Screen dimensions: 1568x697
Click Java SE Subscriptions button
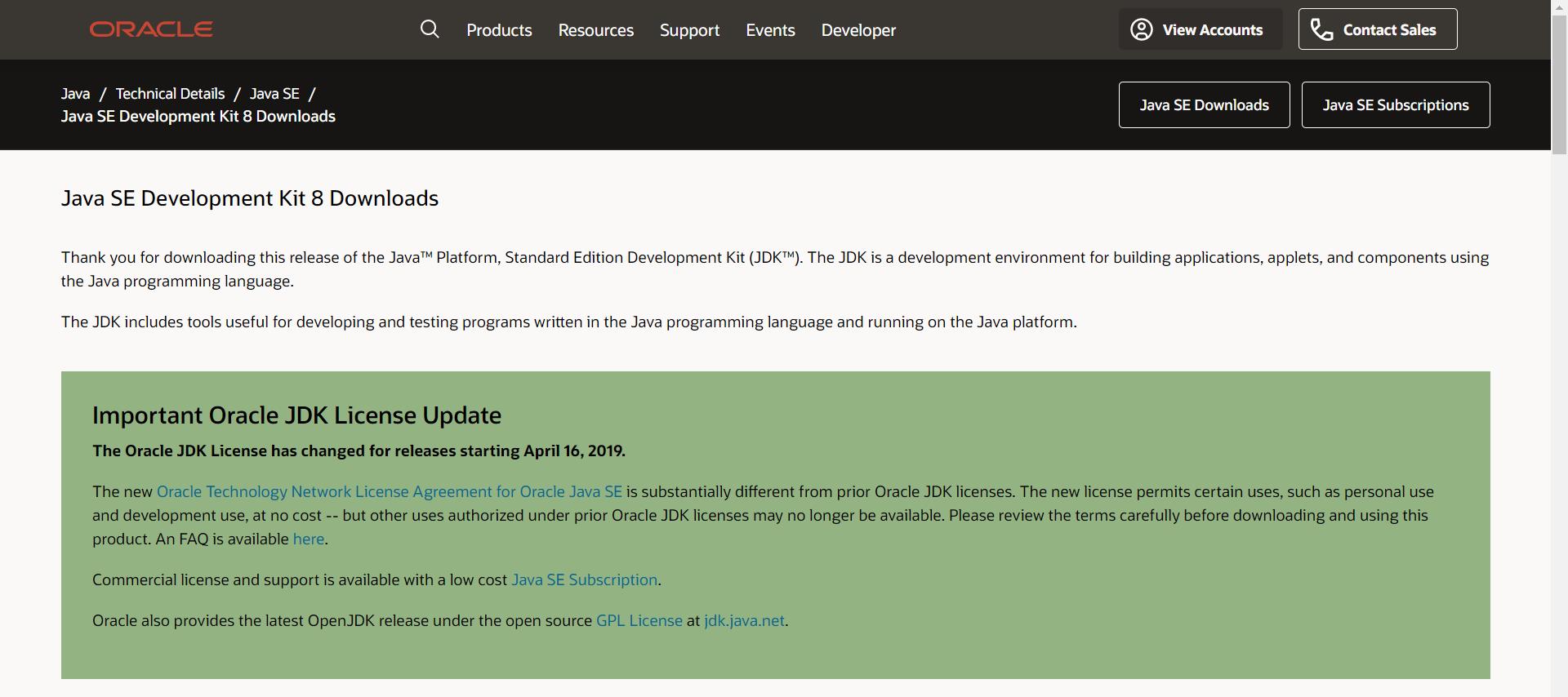1395,104
